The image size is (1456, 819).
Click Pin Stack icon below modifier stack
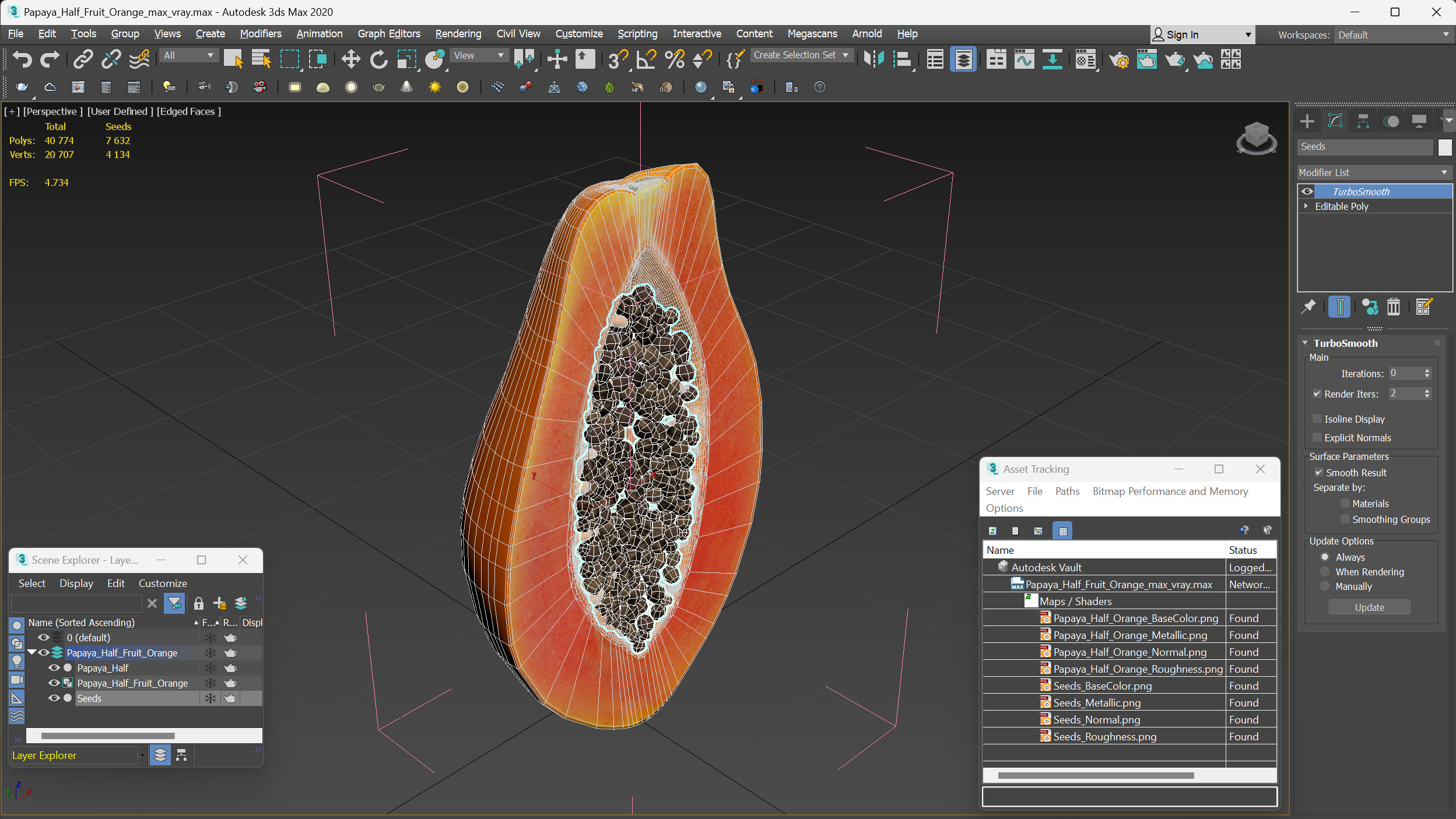click(1308, 307)
